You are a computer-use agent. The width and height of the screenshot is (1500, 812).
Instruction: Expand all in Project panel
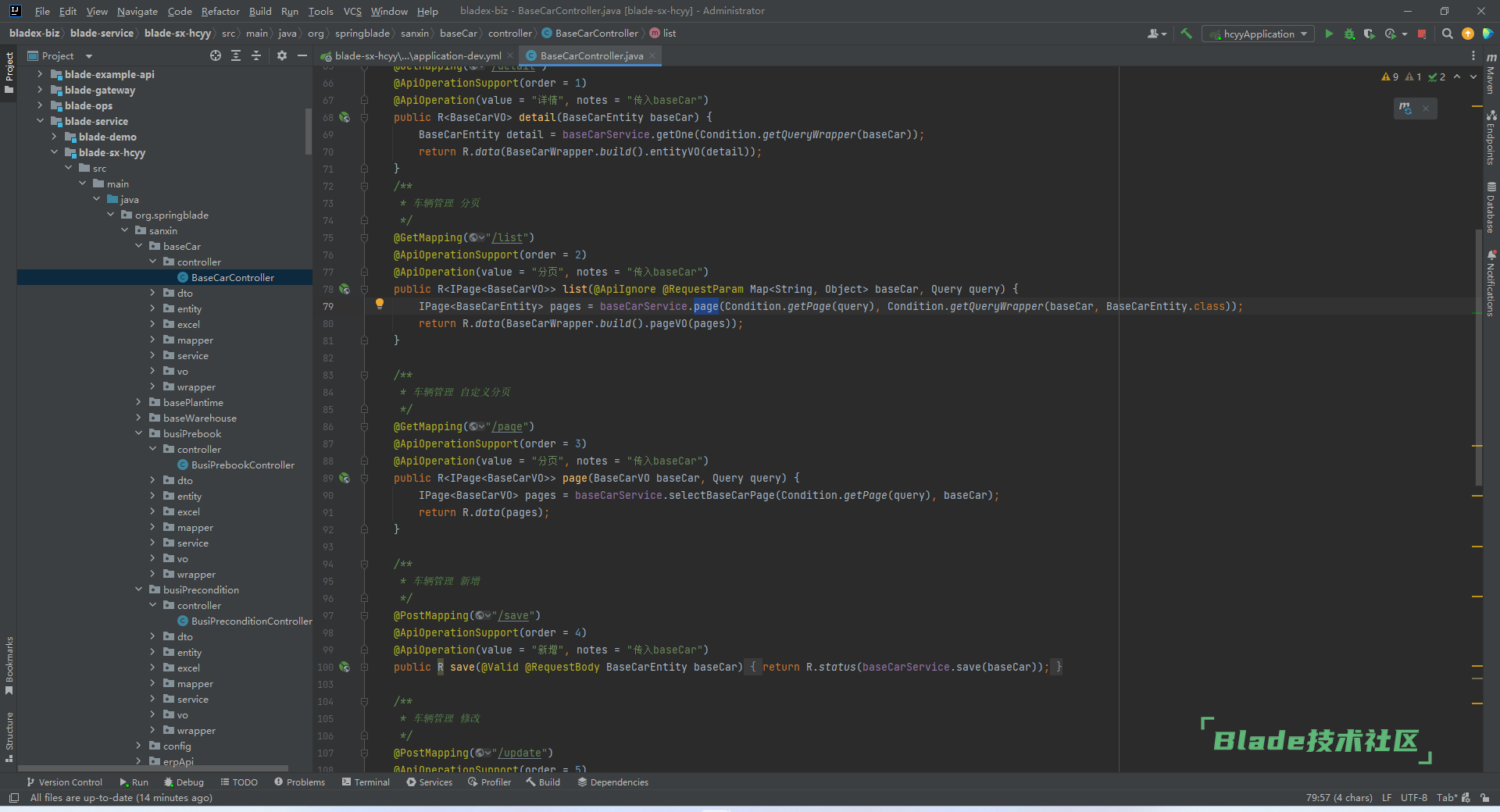point(236,55)
